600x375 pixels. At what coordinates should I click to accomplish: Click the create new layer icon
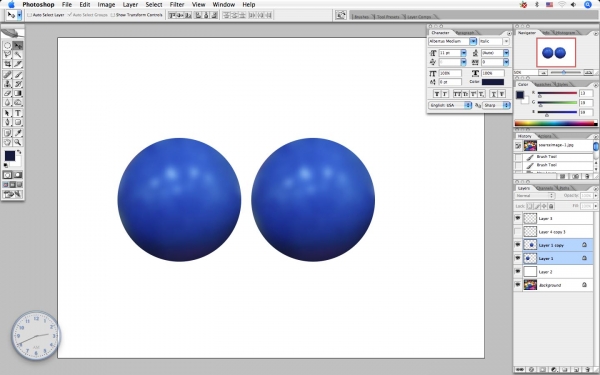tap(576, 370)
